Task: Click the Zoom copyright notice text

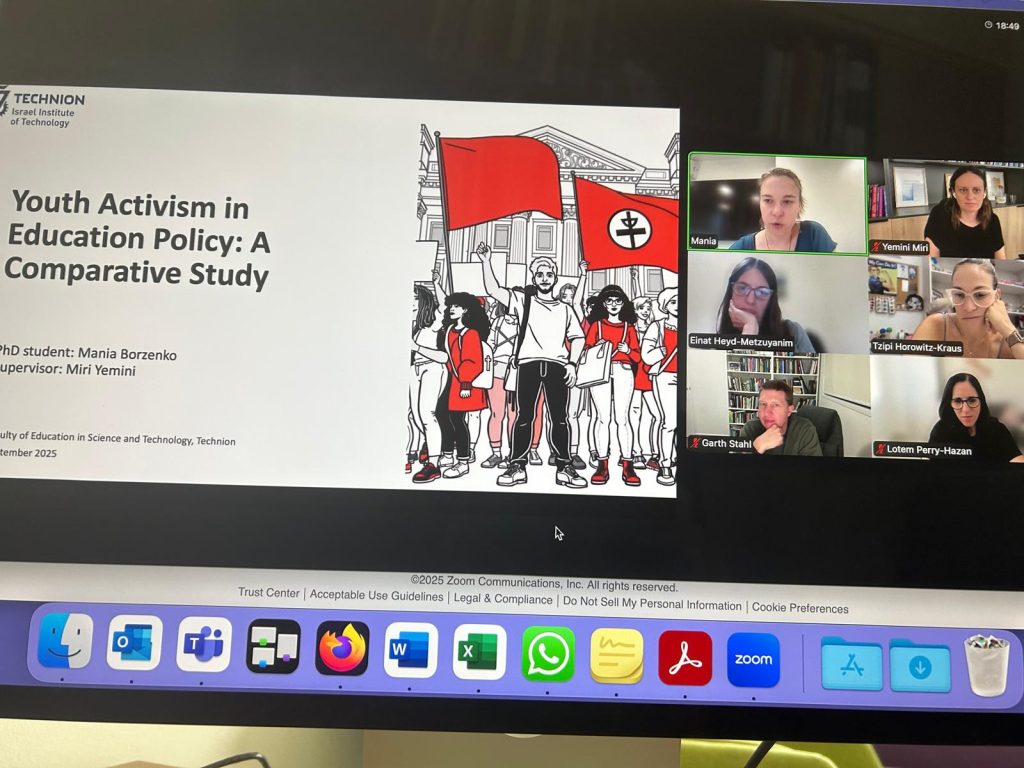Action: point(545,583)
